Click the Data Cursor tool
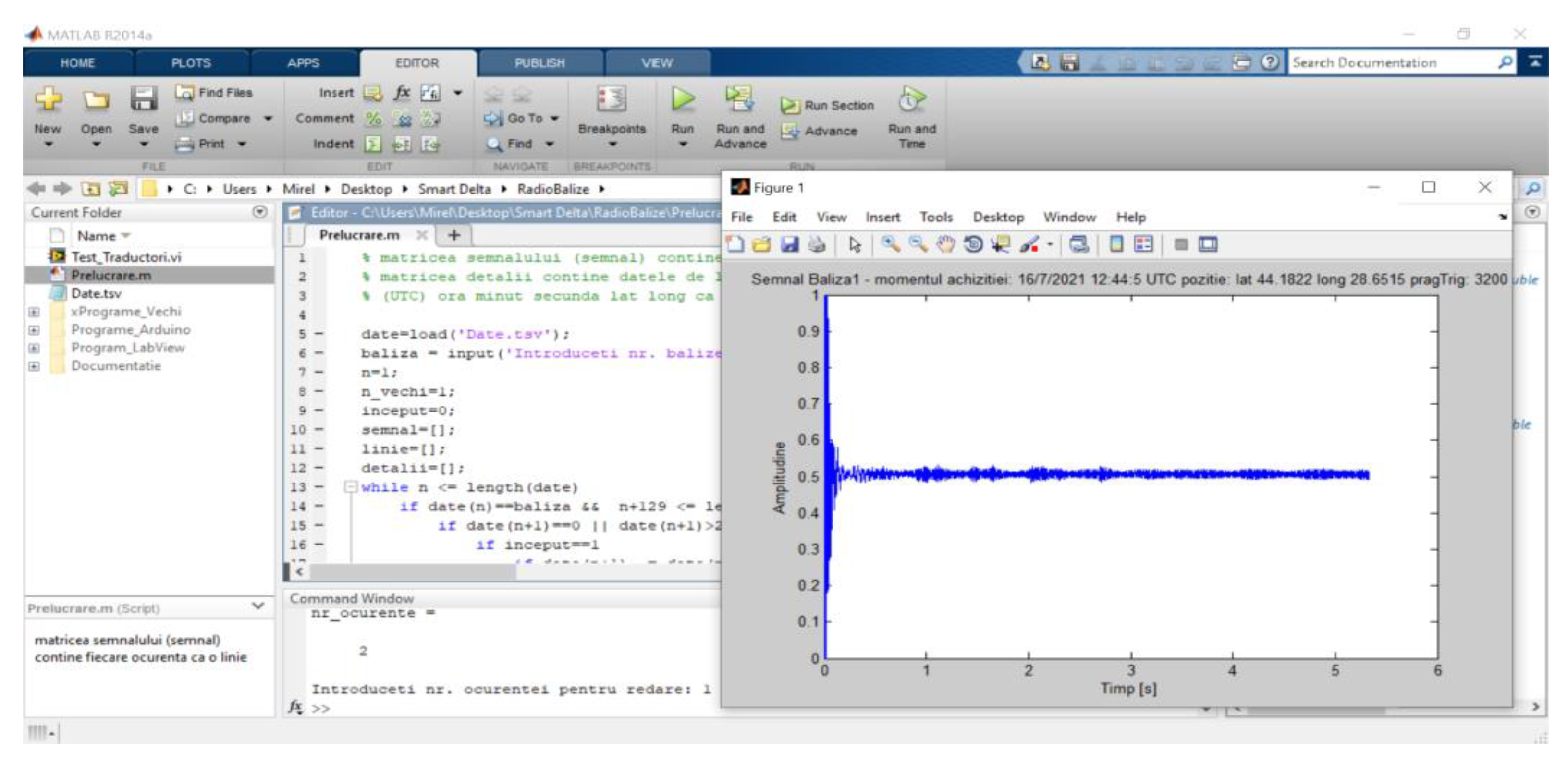 coord(1000,244)
